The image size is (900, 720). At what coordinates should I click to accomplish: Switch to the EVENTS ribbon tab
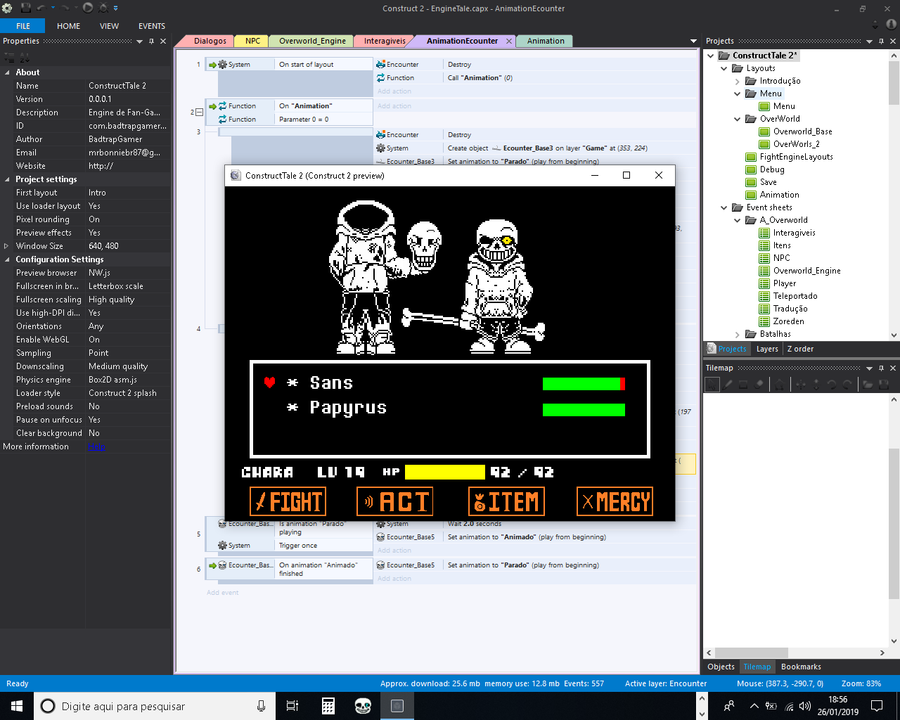click(x=152, y=26)
